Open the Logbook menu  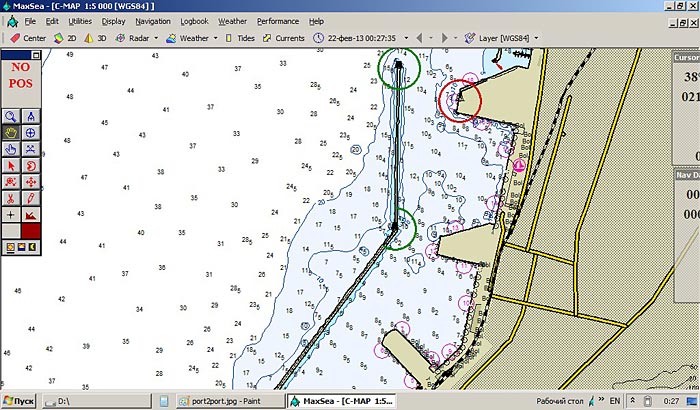pos(194,21)
